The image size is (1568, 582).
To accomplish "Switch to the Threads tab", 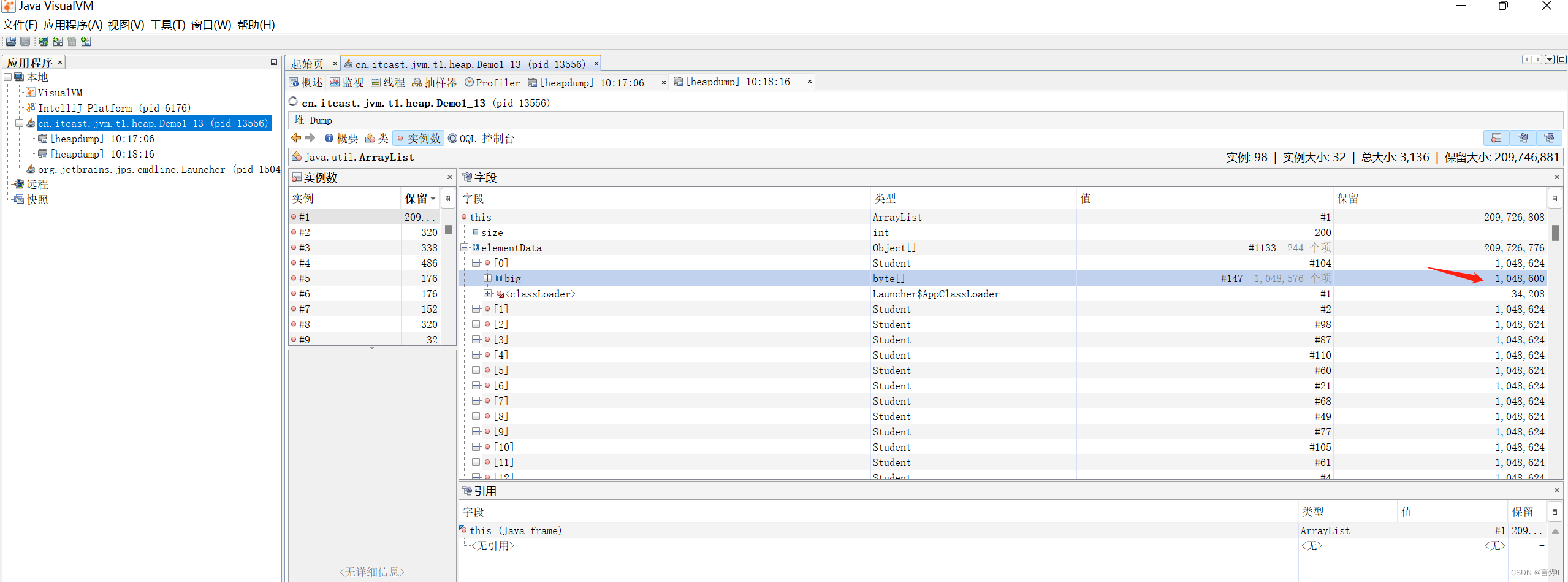I will click(388, 83).
